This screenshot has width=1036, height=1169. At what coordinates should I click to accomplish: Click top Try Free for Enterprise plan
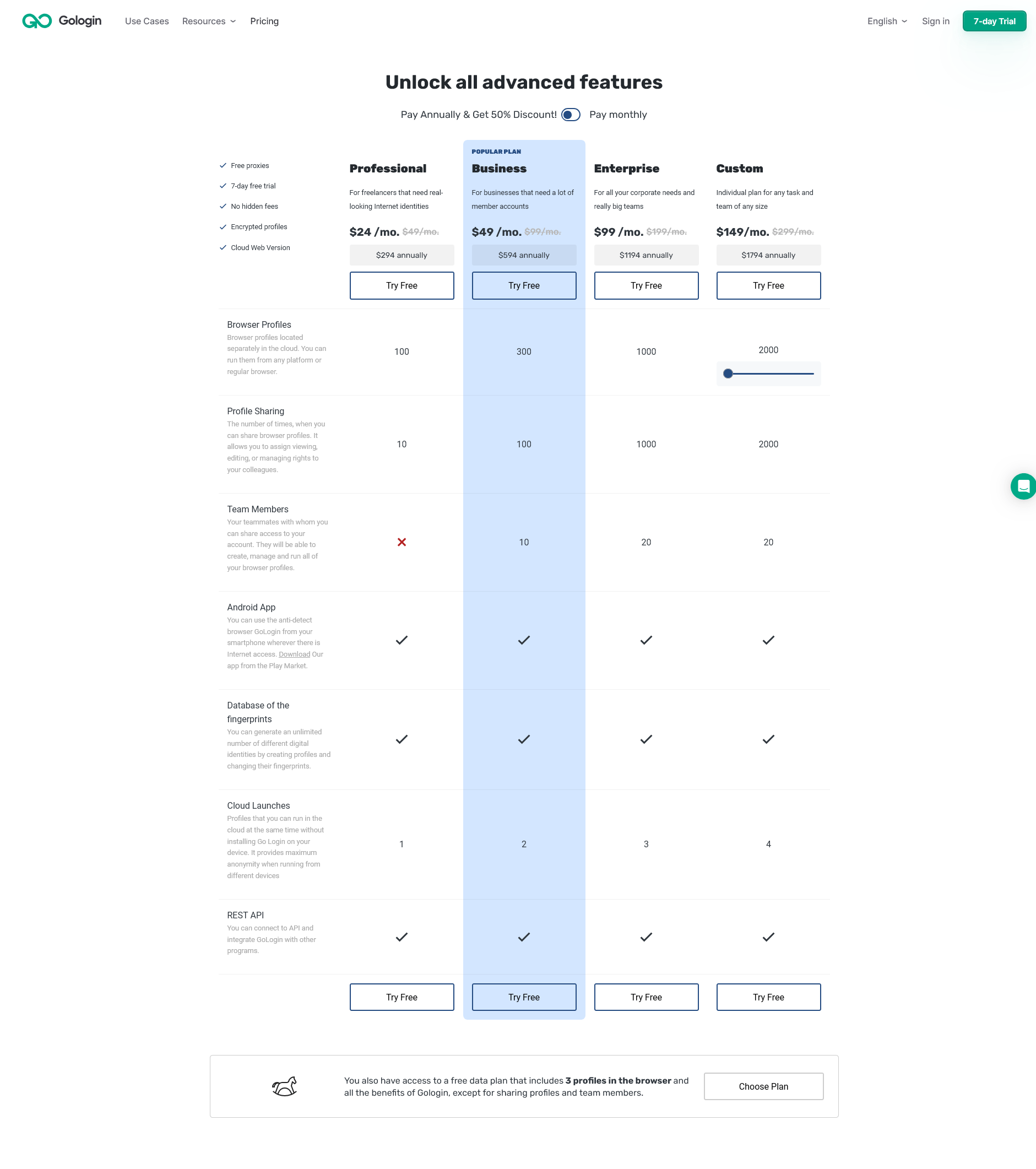(x=646, y=285)
